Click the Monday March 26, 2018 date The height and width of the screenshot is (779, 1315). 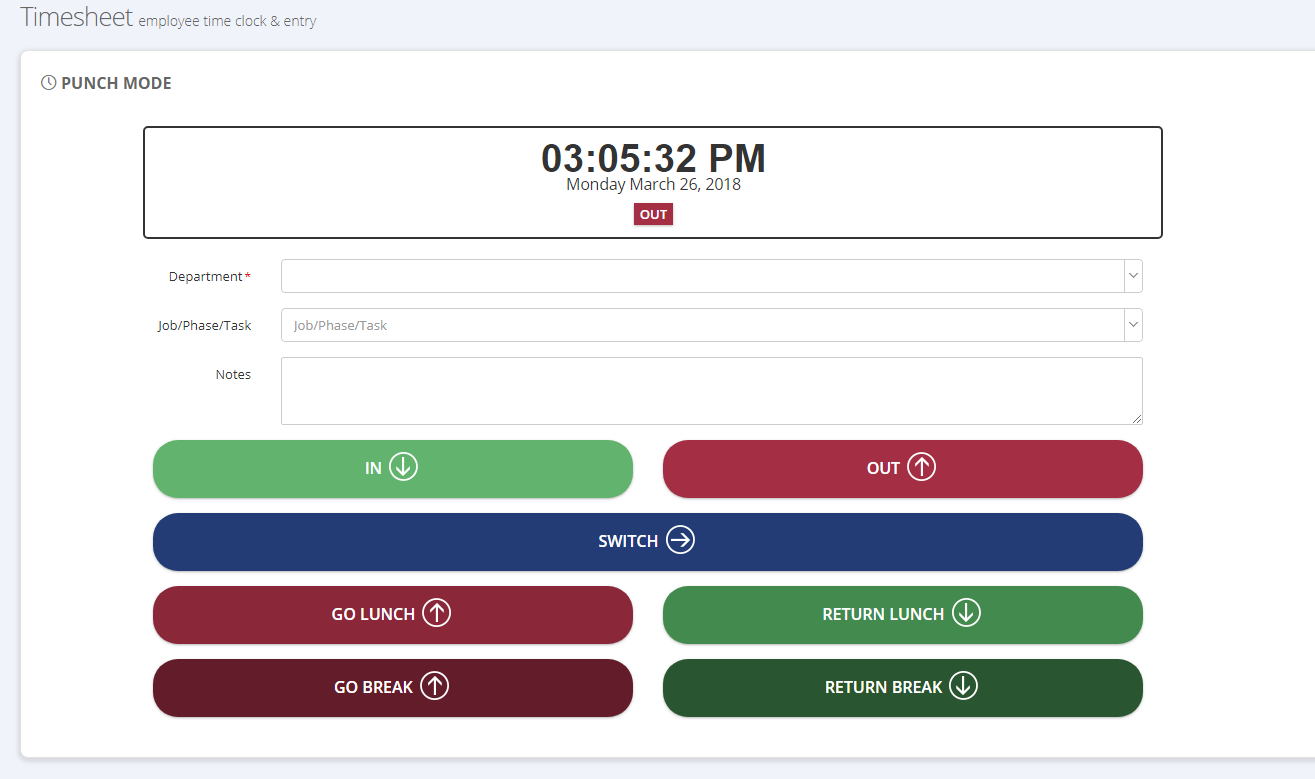[x=653, y=185]
